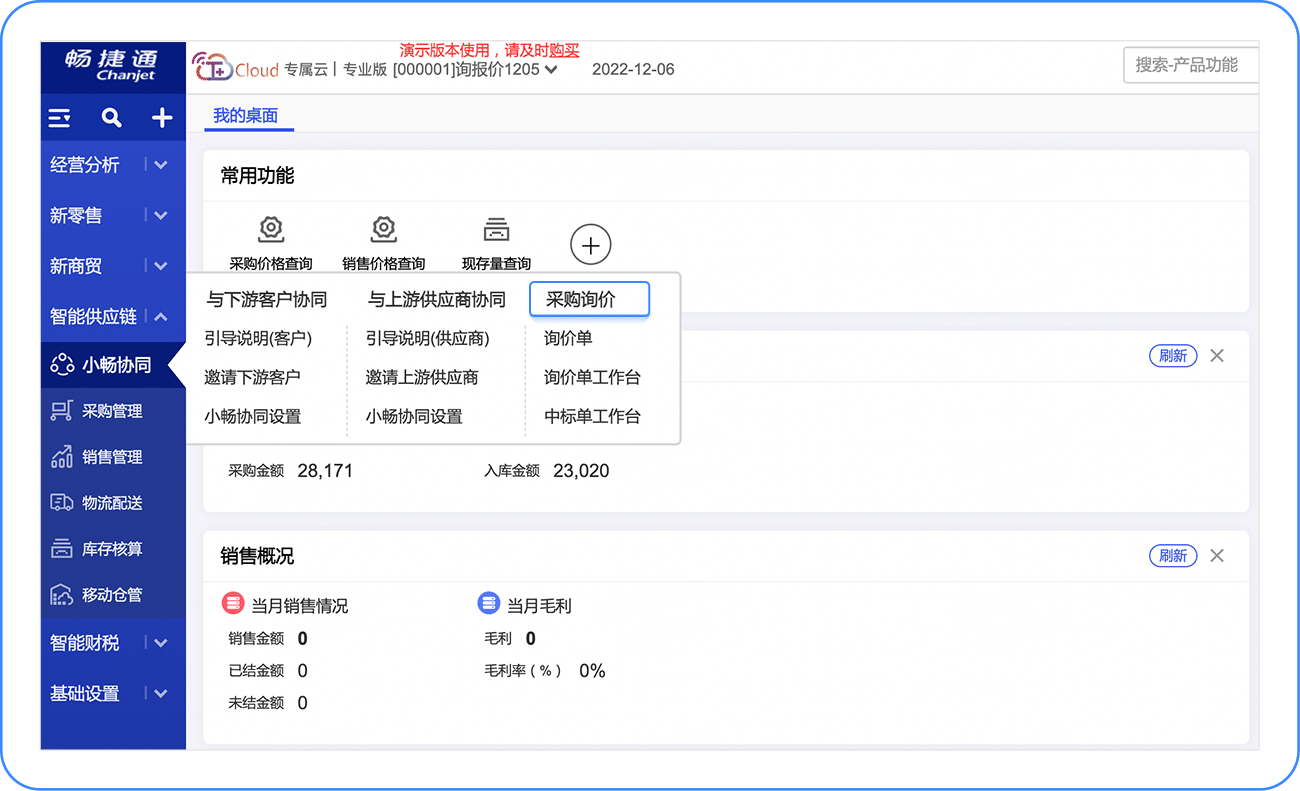Collapse the 智能供应链 sidebar section
1300x791 pixels.
coord(160,317)
